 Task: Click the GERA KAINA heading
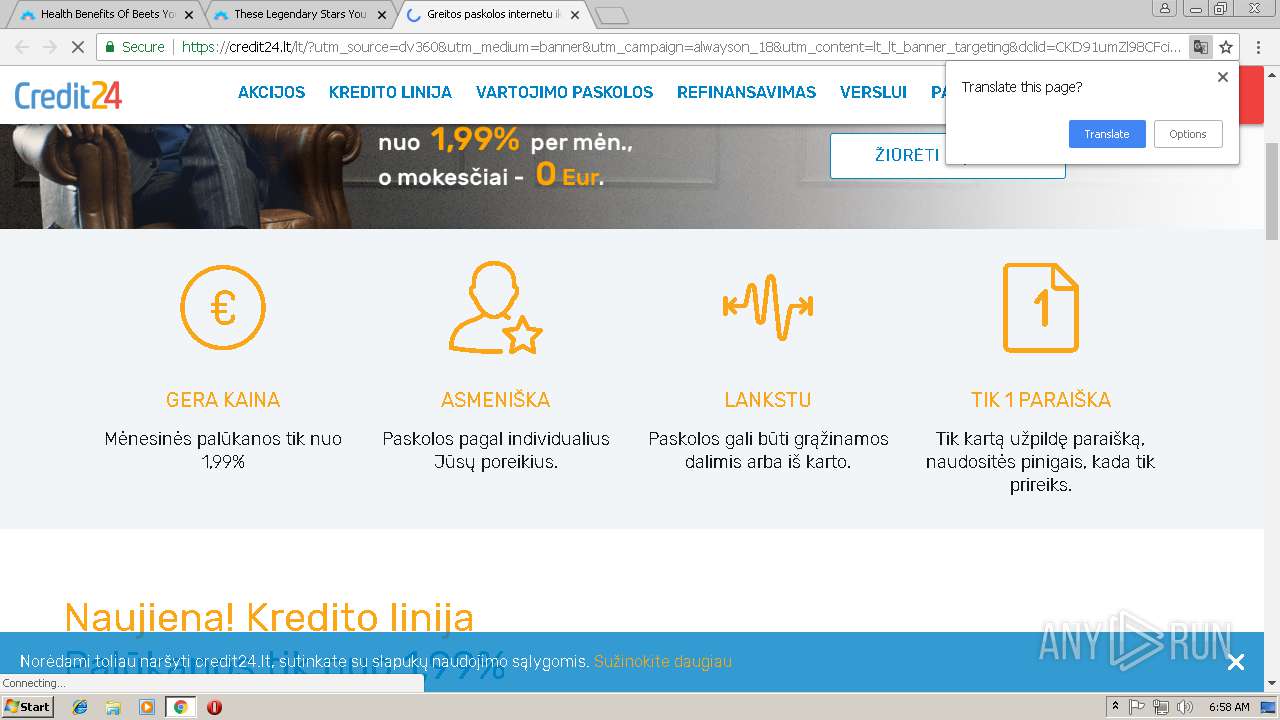[223, 400]
